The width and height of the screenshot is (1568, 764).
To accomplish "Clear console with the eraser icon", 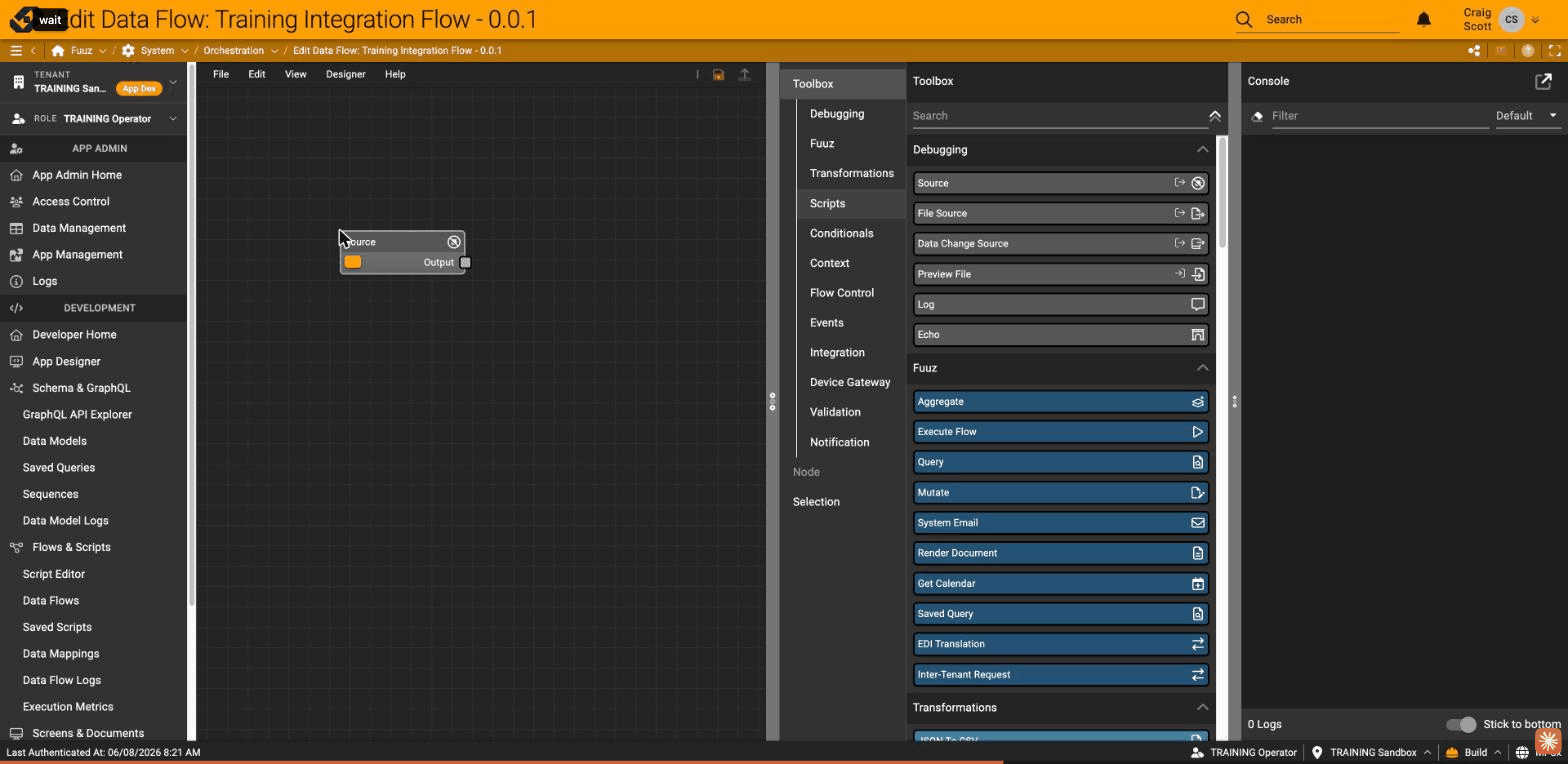I will [1257, 116].
